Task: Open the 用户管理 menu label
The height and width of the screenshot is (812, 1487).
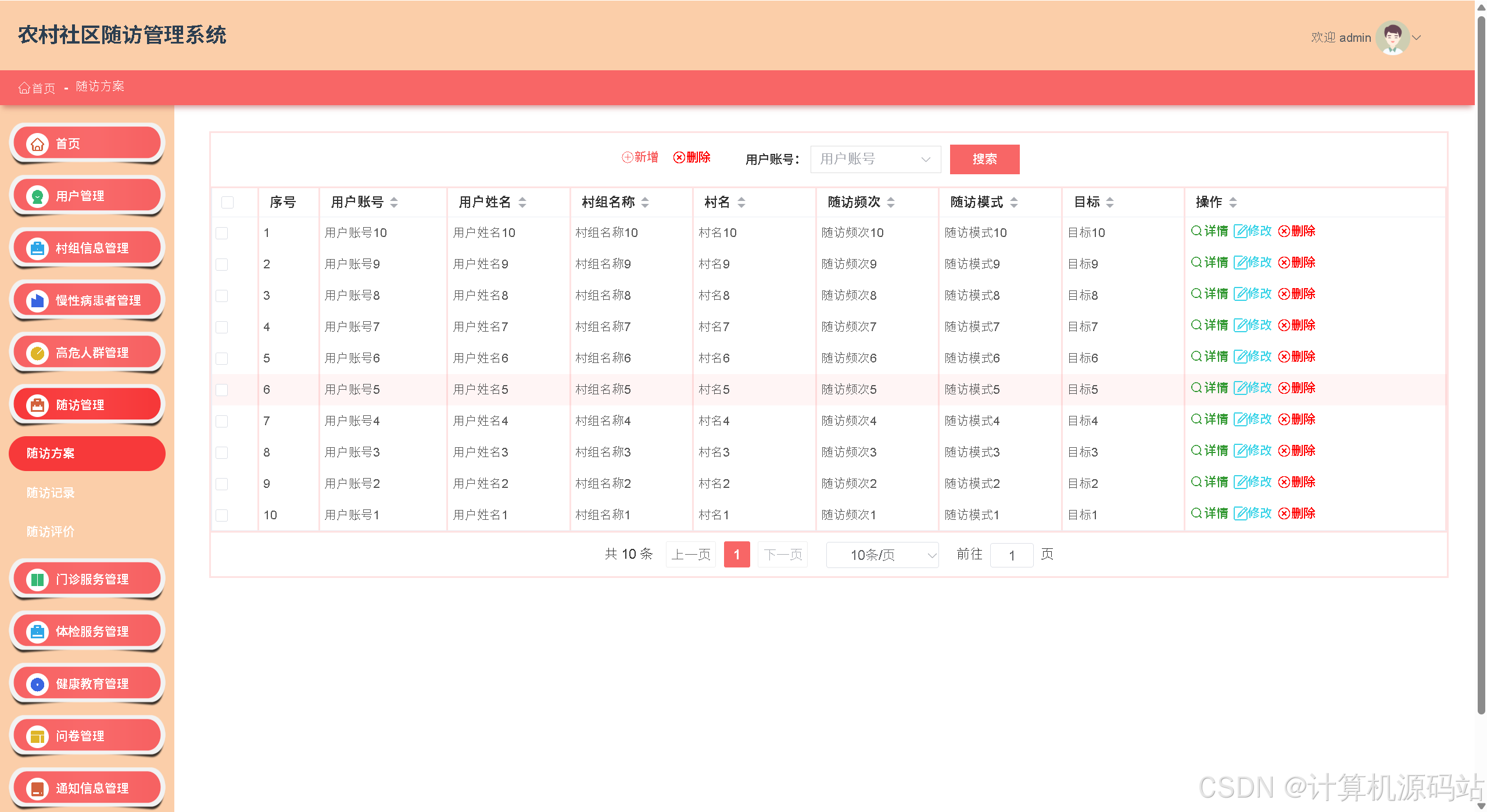Action: pyautogui.click(x=80, y=196)
